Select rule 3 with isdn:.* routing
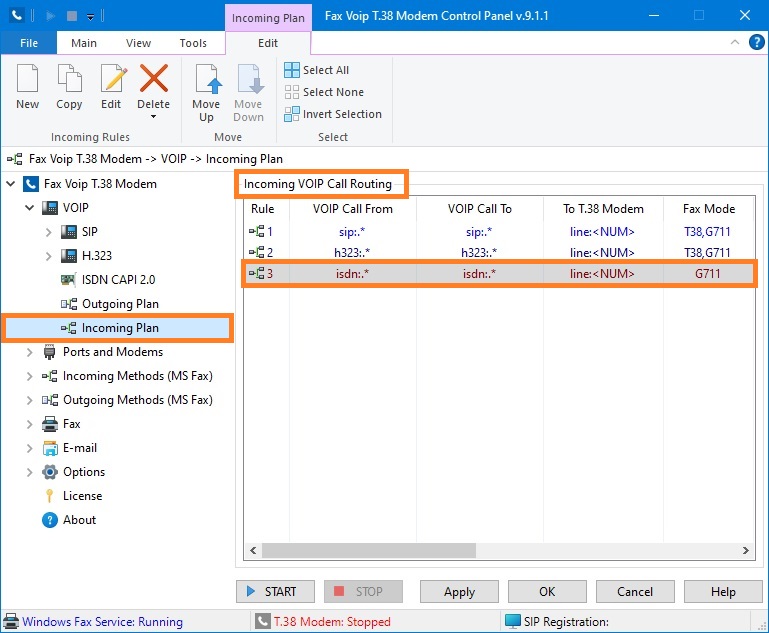Image resolution: width=769 pixels, height=633 pixels. (499, 274)
